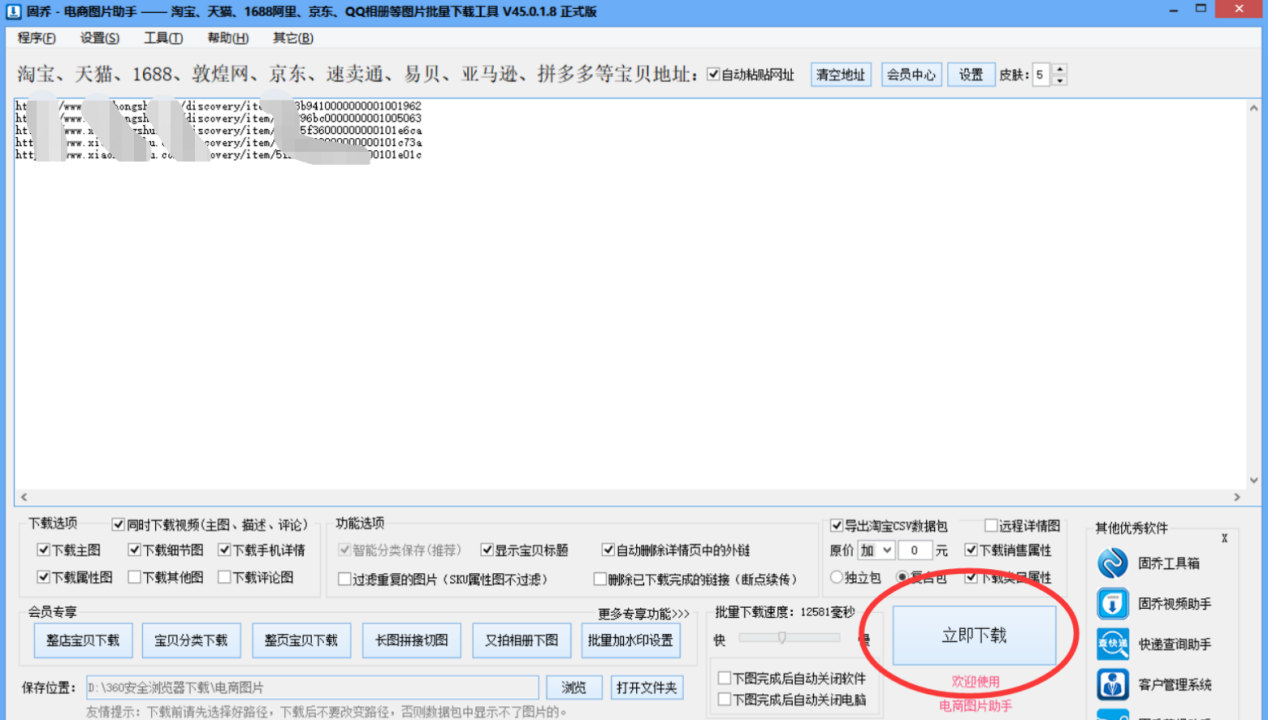Click the horizontal scrollbar left arrow
This screenshot has width=1268, height=720.
[23, 497]
